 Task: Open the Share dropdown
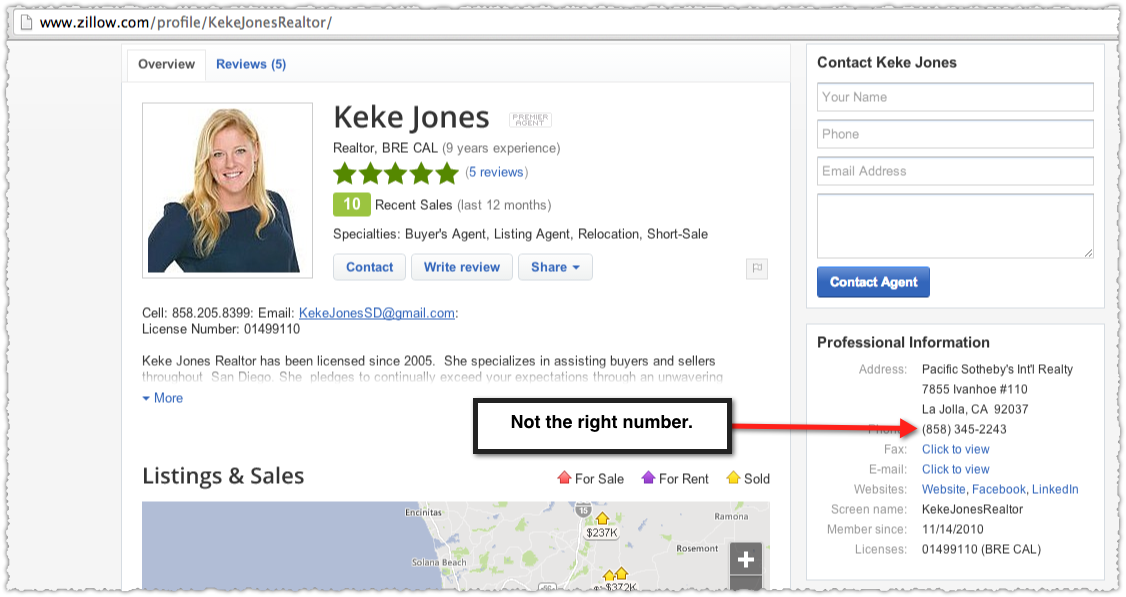click(x=555, y=267)
